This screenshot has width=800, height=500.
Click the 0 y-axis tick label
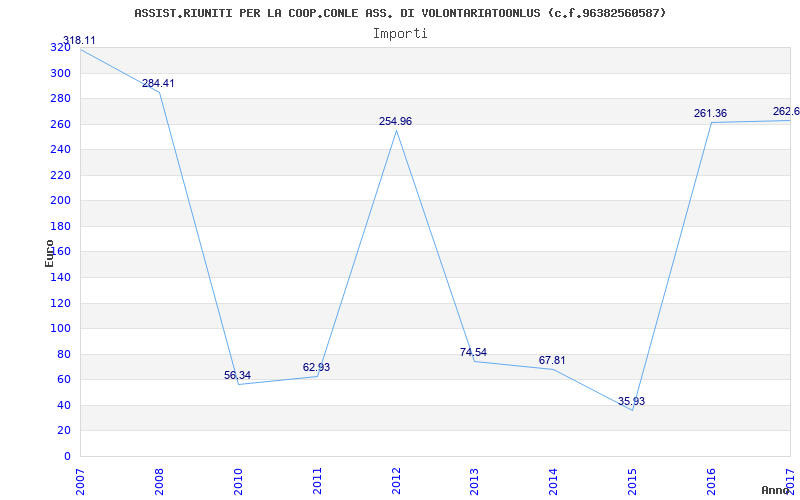pos(67,456)
